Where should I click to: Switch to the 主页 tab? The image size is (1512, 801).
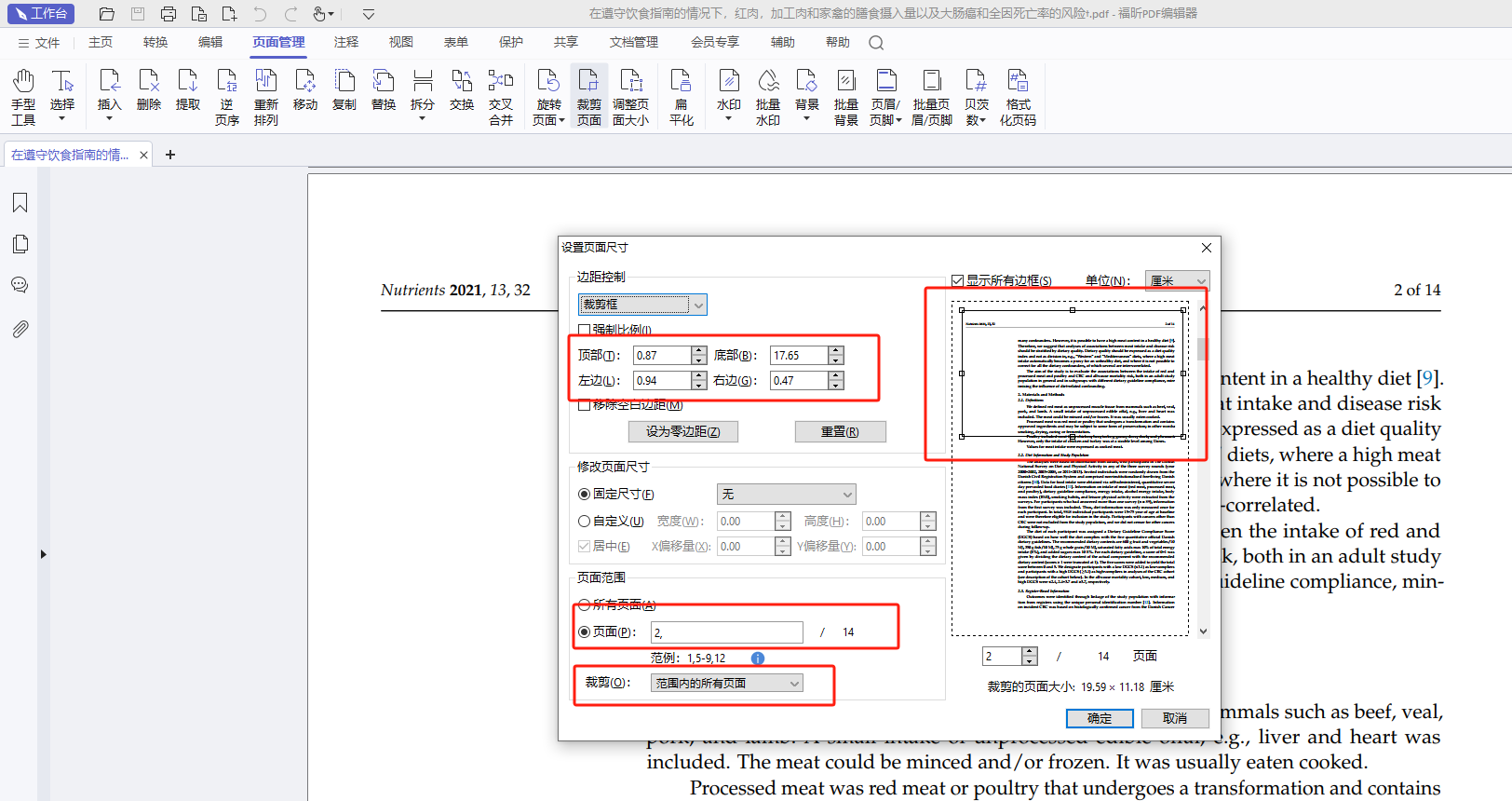pyautogui.click(x=101, y=43)
